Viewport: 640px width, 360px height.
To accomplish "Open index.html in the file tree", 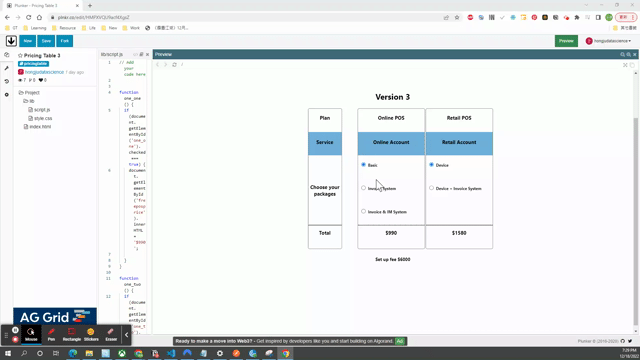I will click(37, 127).
